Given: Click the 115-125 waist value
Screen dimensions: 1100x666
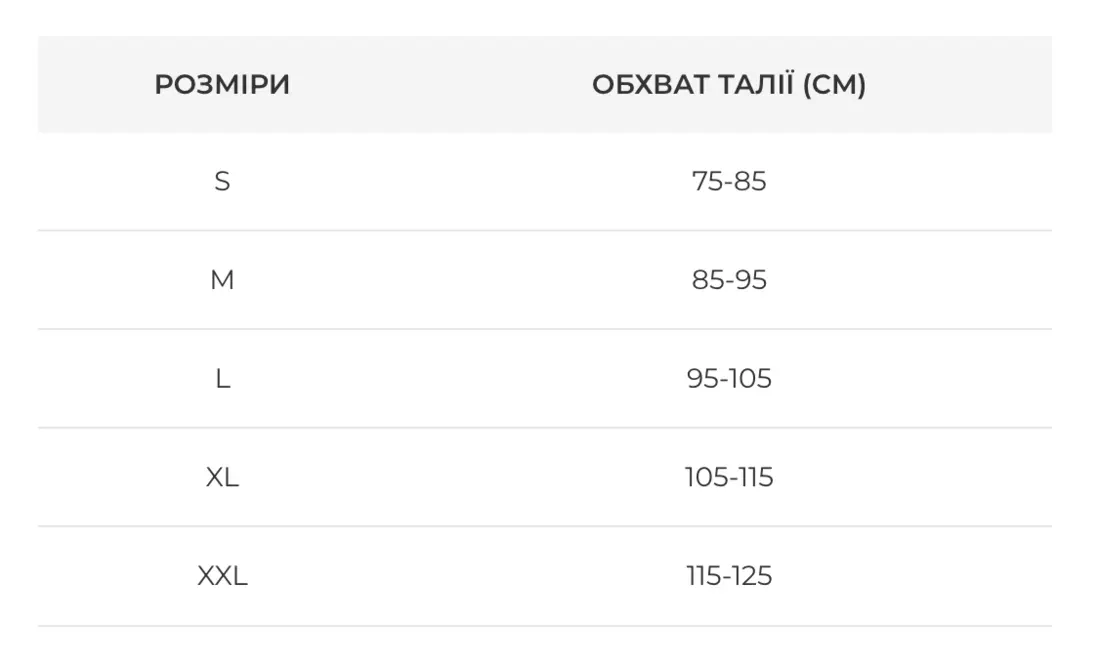Looking at the screenshot, I should 729,576.
